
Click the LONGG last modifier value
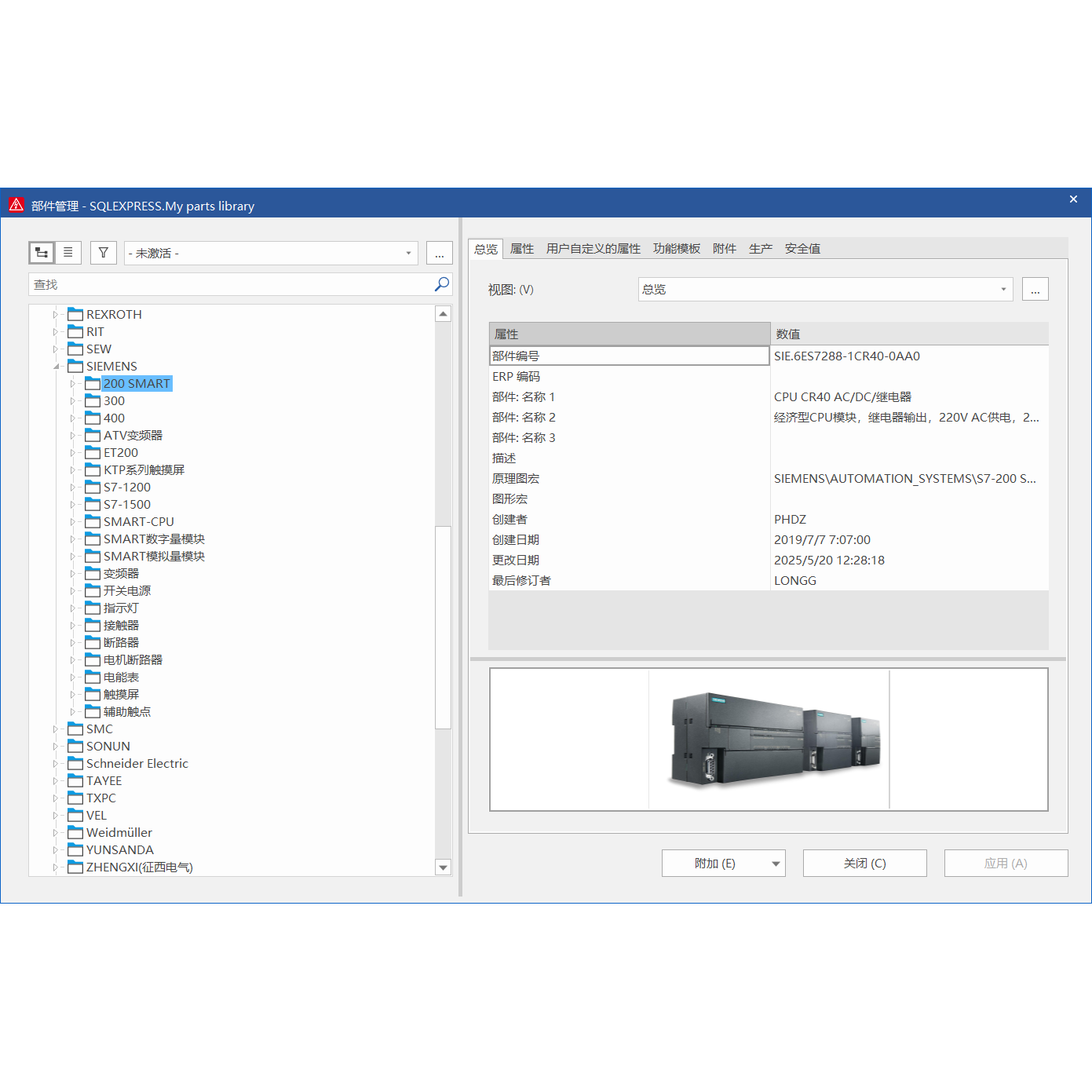pyautogui.click(x=795, y=580)
